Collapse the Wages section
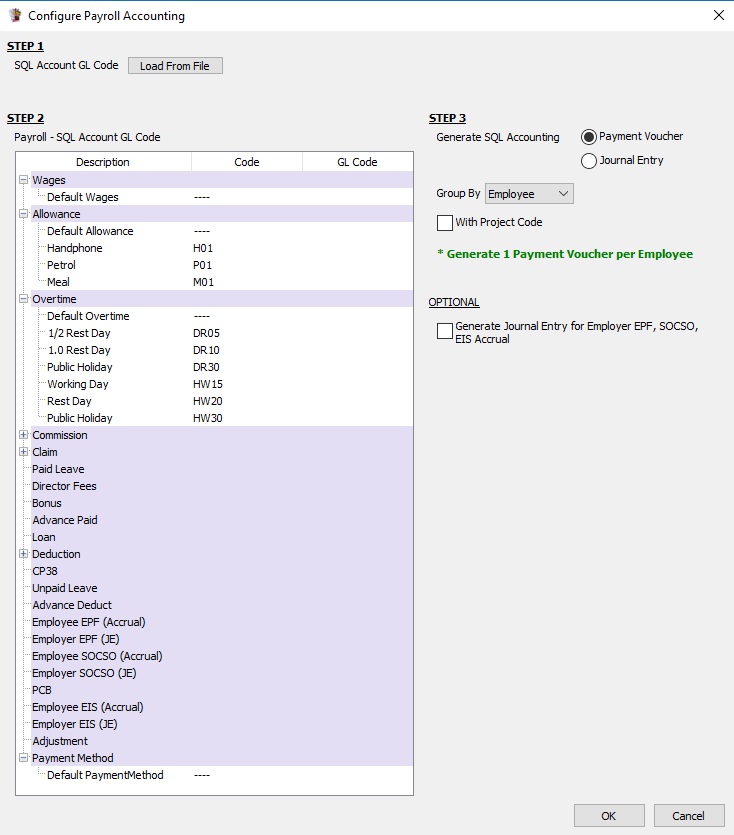The width and height of the screenshot is (734, 835). 22,180
